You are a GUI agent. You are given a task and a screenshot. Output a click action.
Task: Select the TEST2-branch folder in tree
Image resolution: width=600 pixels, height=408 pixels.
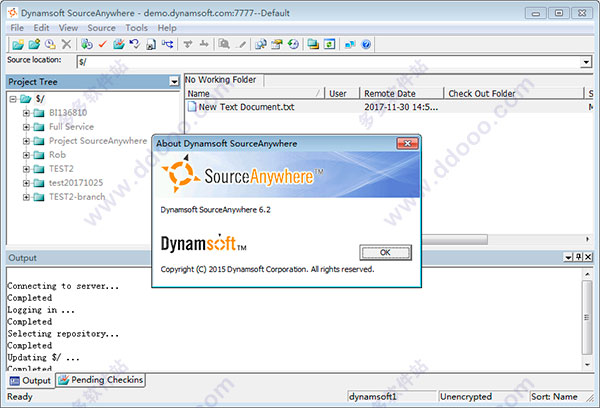tap(77, 197)
